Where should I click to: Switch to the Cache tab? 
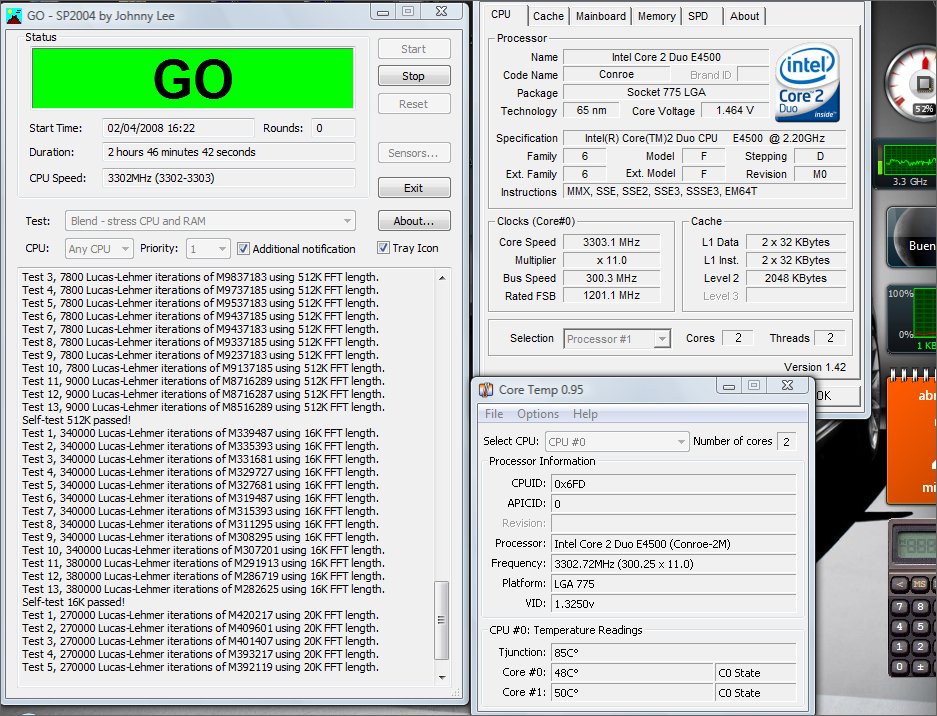pos(548,16)
